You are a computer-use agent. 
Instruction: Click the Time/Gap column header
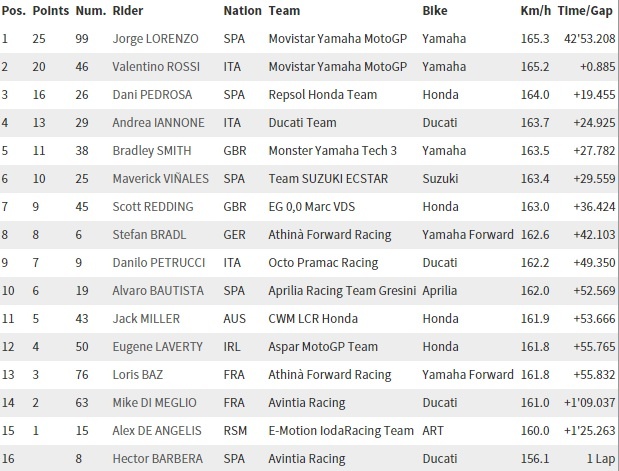point(589,11)
